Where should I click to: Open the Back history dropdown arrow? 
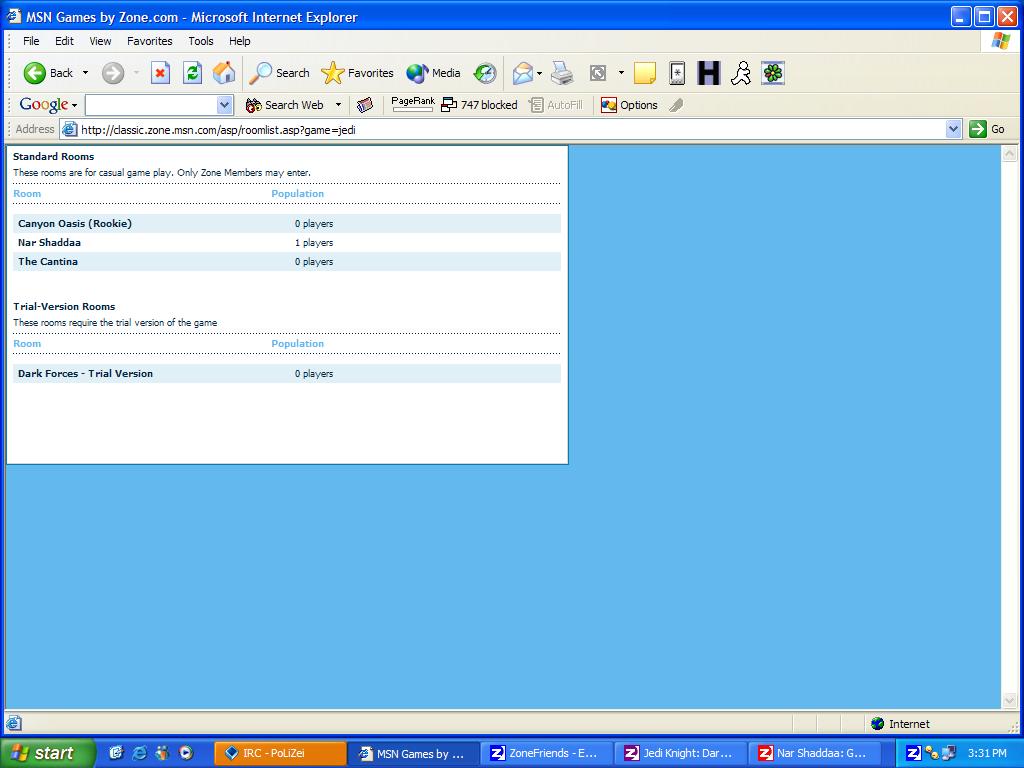tap(85, 73)
